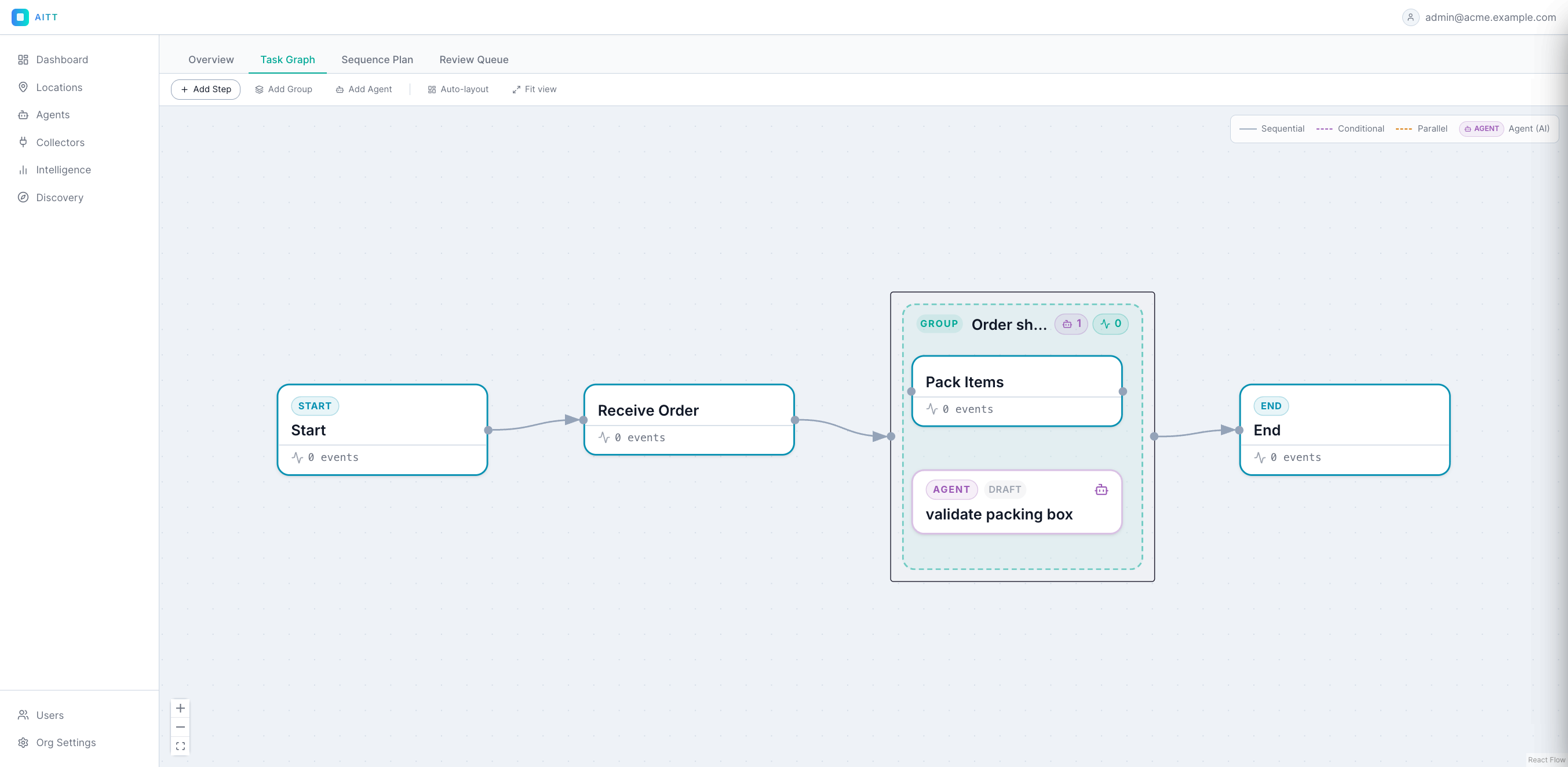
Task: Click Fit view in the toolbar
Action: coord(534,89)
